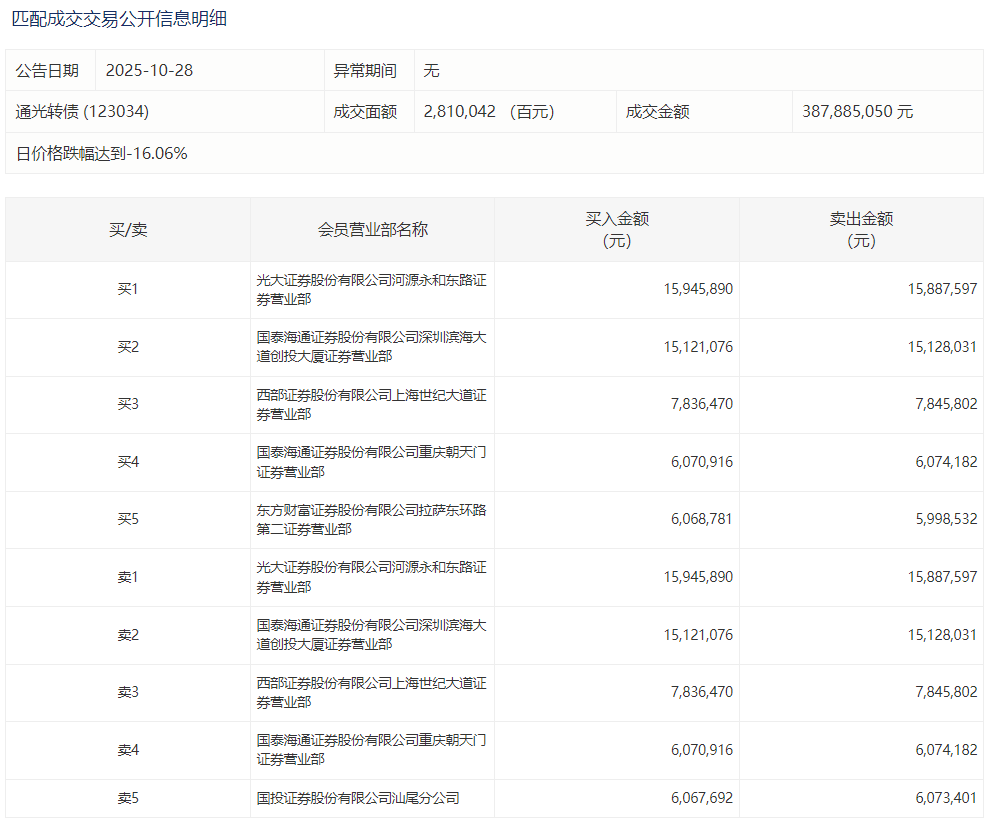Click the 卖1 row label cell
Image resolution: width=987 pixels, height=825 pixels.
click(x=128, y=578)
